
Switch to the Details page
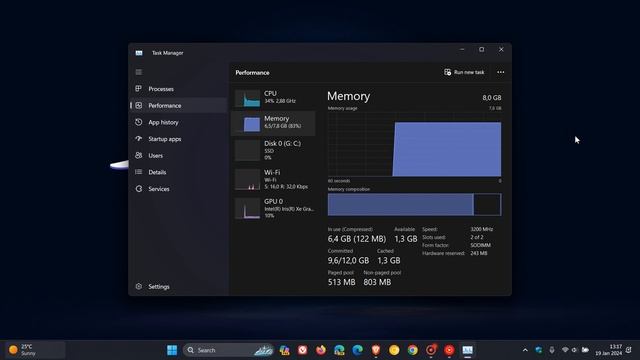tap(178, 172)
